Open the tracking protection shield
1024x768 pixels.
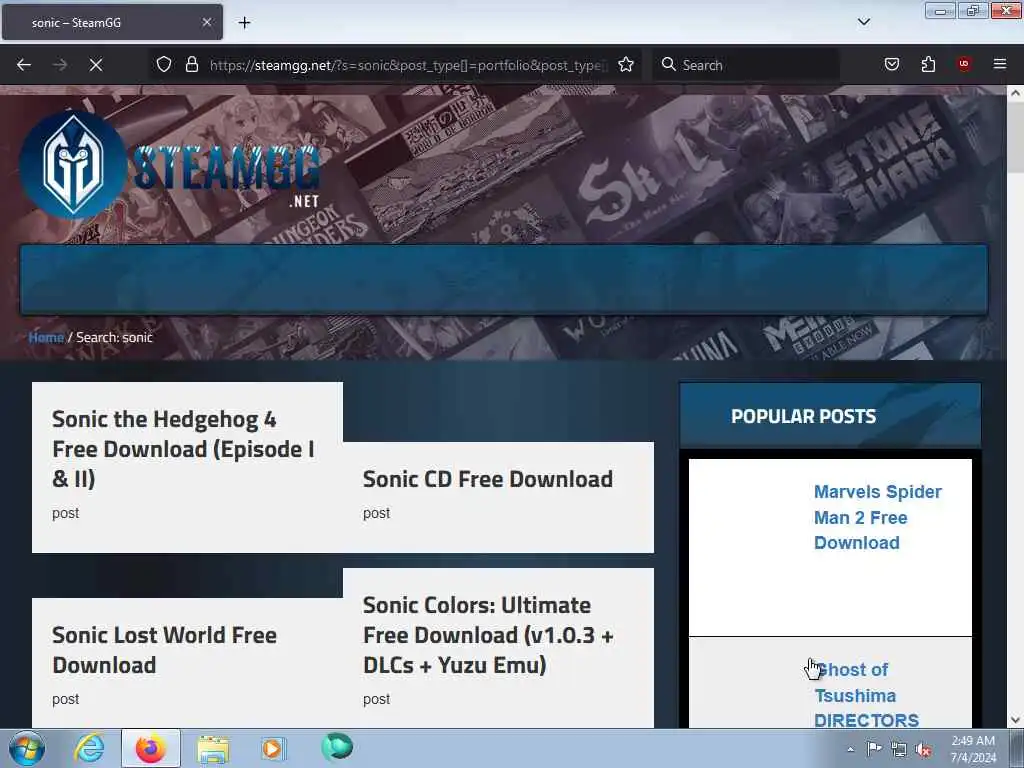[x=164, y=64]
